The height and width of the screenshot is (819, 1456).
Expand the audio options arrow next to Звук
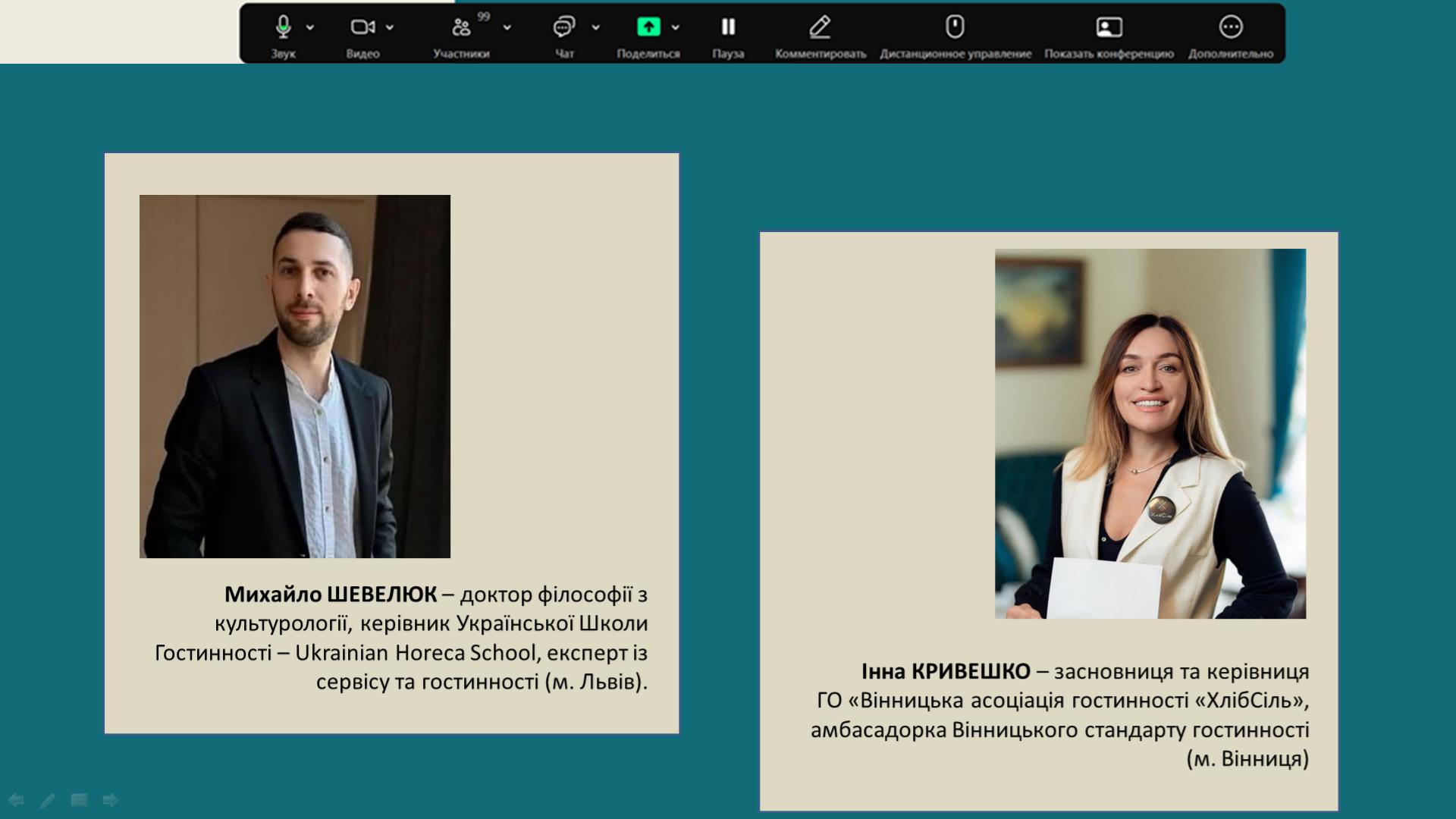click(310, 27)
